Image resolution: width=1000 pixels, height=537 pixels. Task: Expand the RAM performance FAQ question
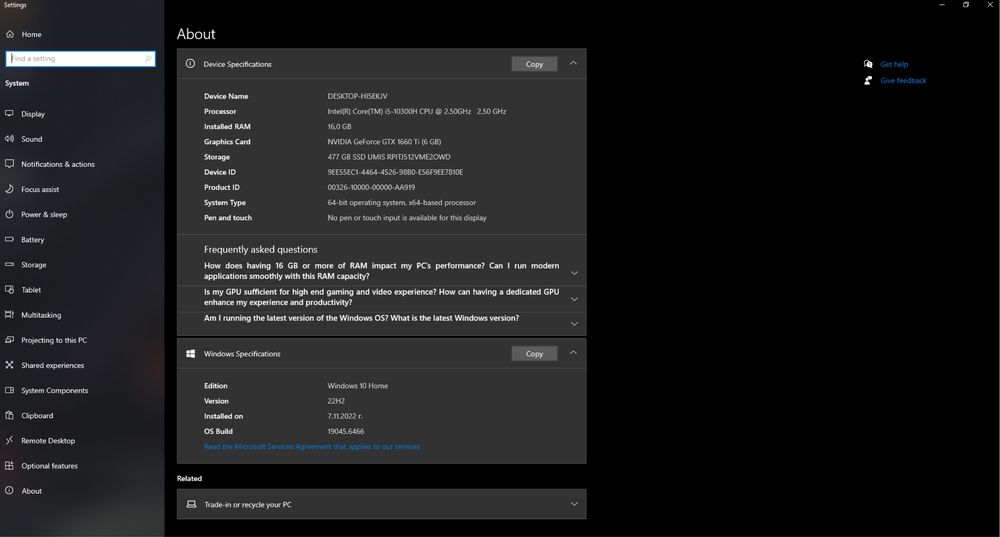(574, 273)
